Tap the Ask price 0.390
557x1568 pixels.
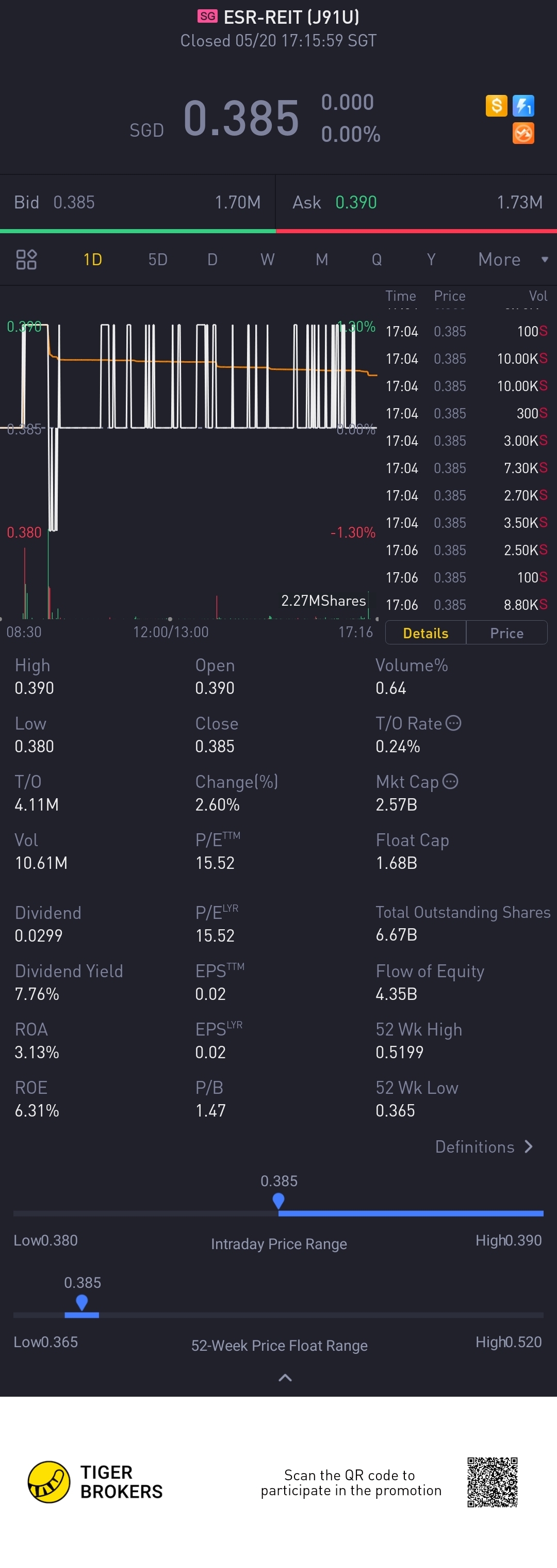[x=356, y=202]
